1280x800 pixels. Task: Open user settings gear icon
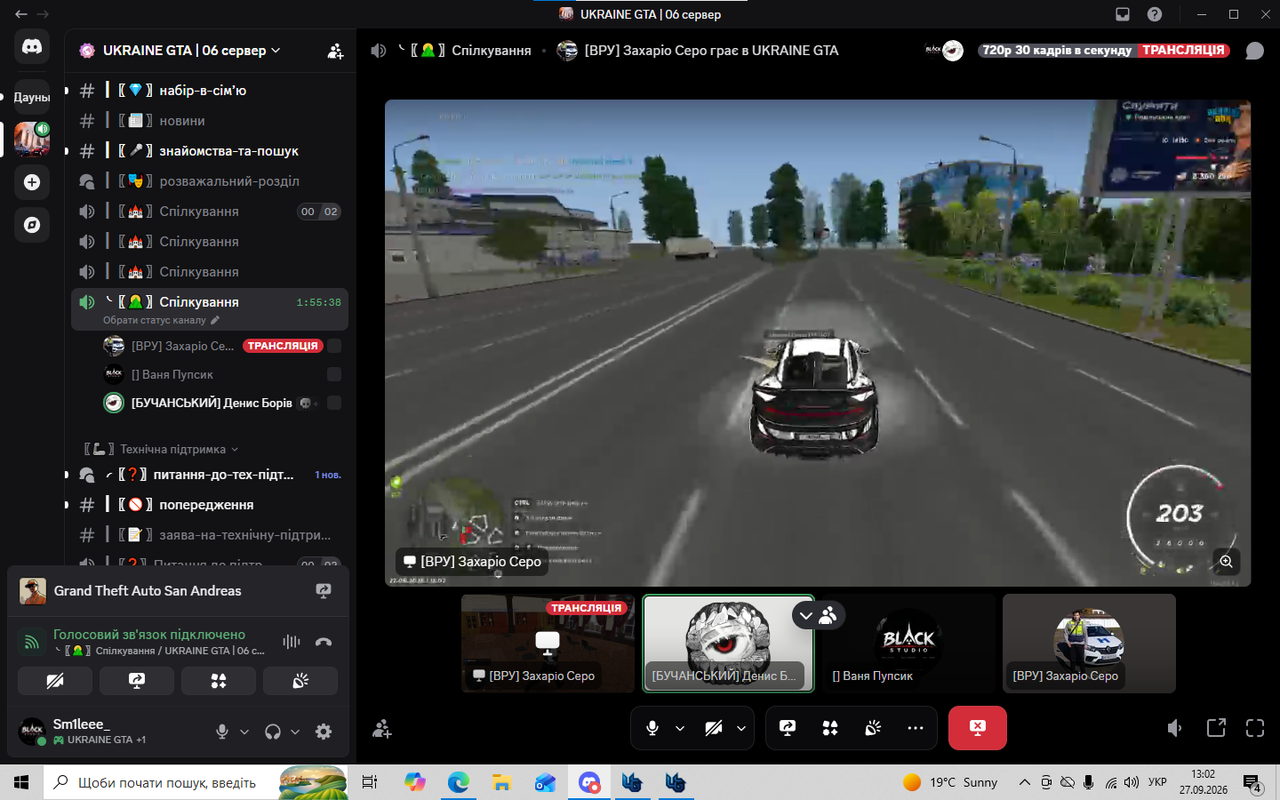point(323,731)
